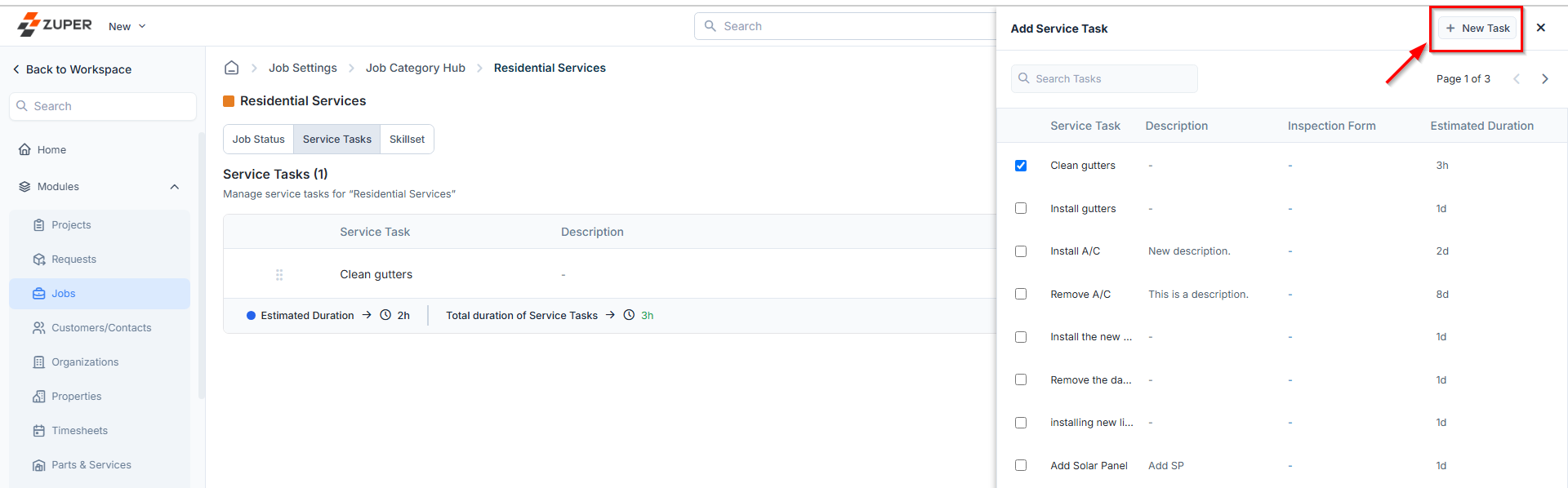
Task: Click the sidebar scrollbar
Action: click(x=202, y=265)
